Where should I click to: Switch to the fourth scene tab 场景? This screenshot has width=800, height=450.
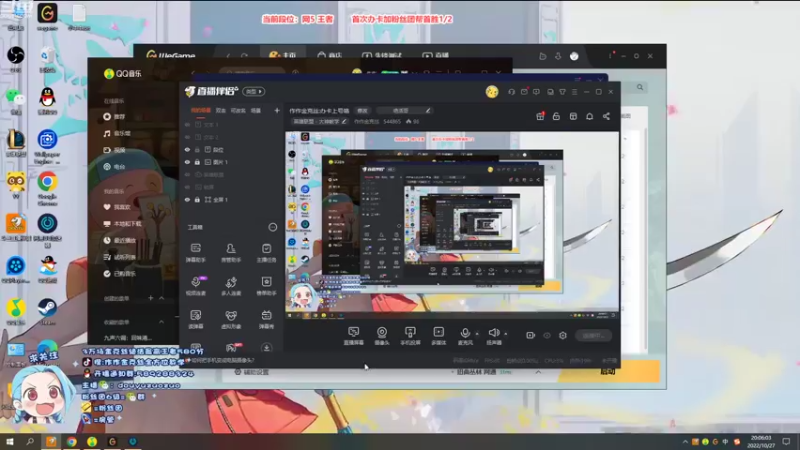[x=256, y=110]
